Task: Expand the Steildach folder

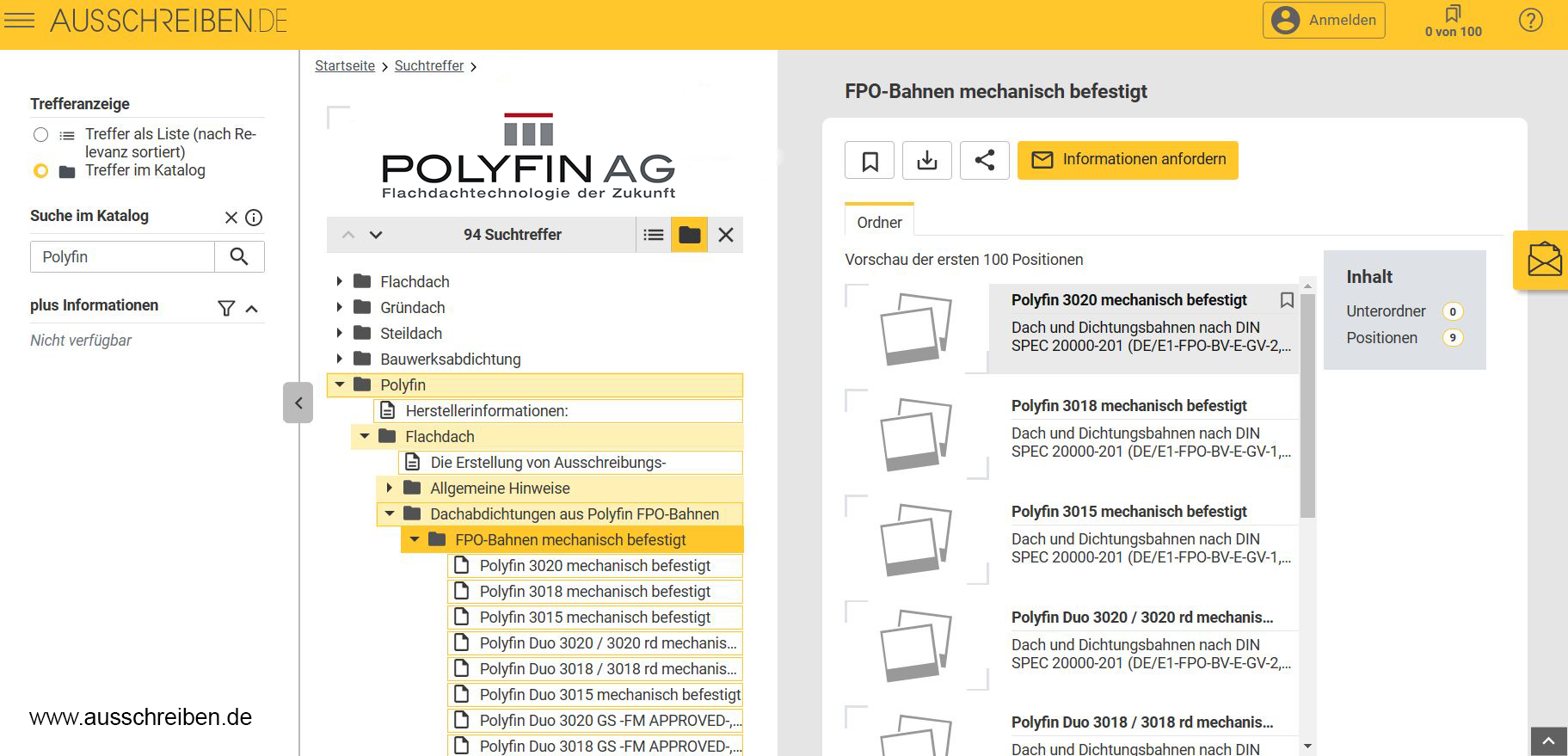Action: [339, 333]
